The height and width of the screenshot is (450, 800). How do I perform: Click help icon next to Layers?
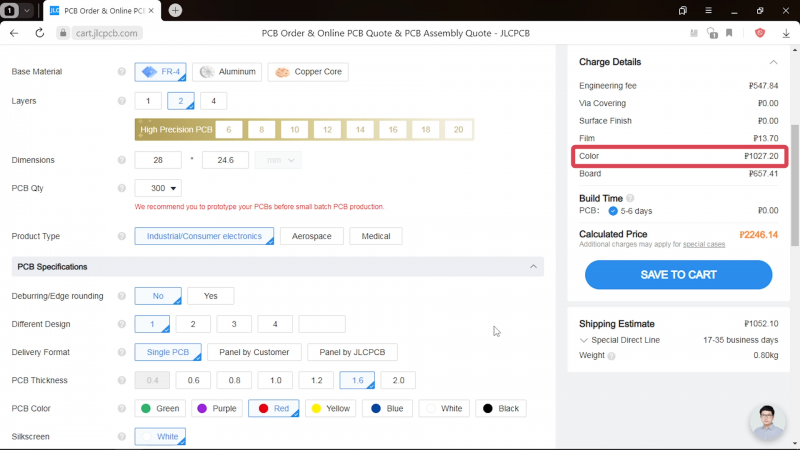121,101
